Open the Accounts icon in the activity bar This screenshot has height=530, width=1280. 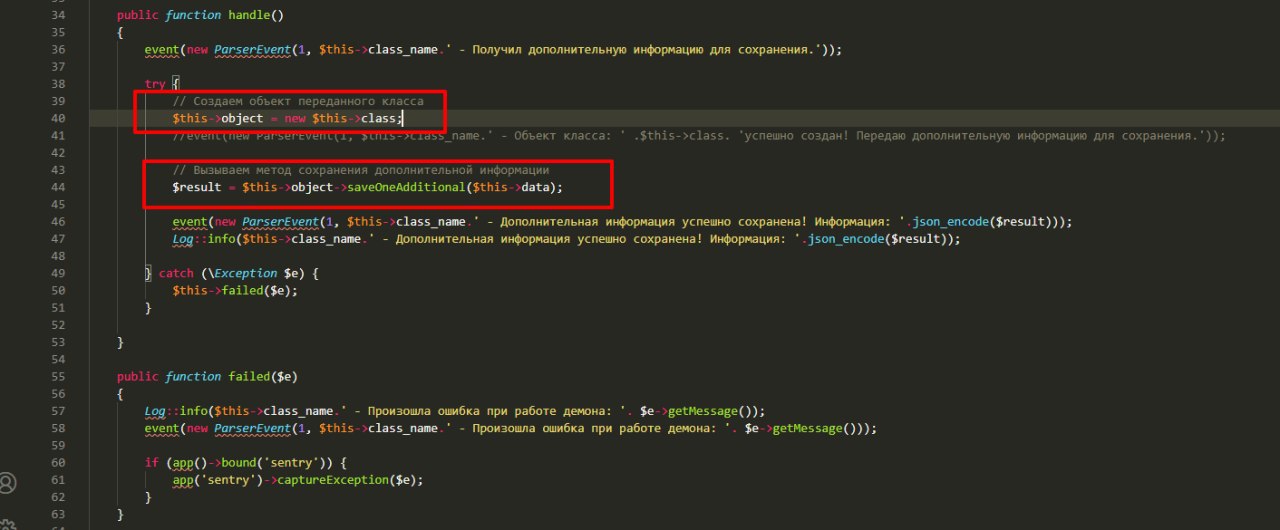click(8, 483)
